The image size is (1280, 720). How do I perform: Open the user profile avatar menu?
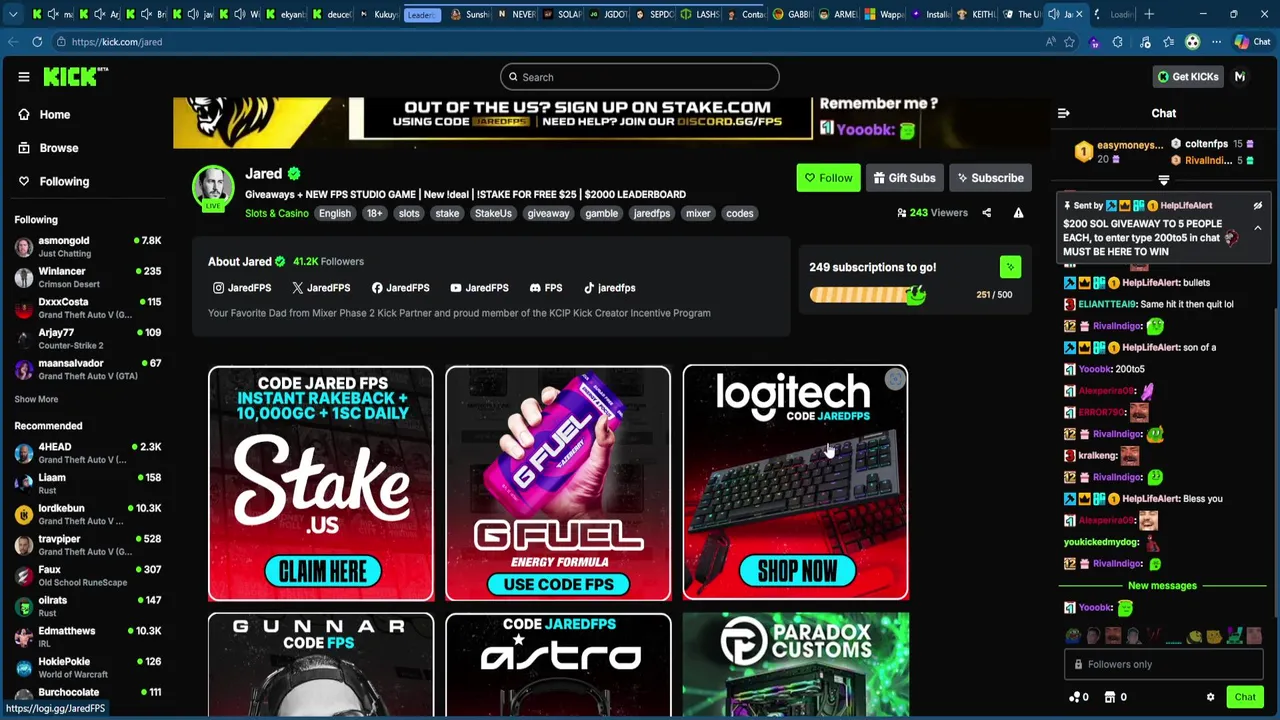click(1240, 77)
